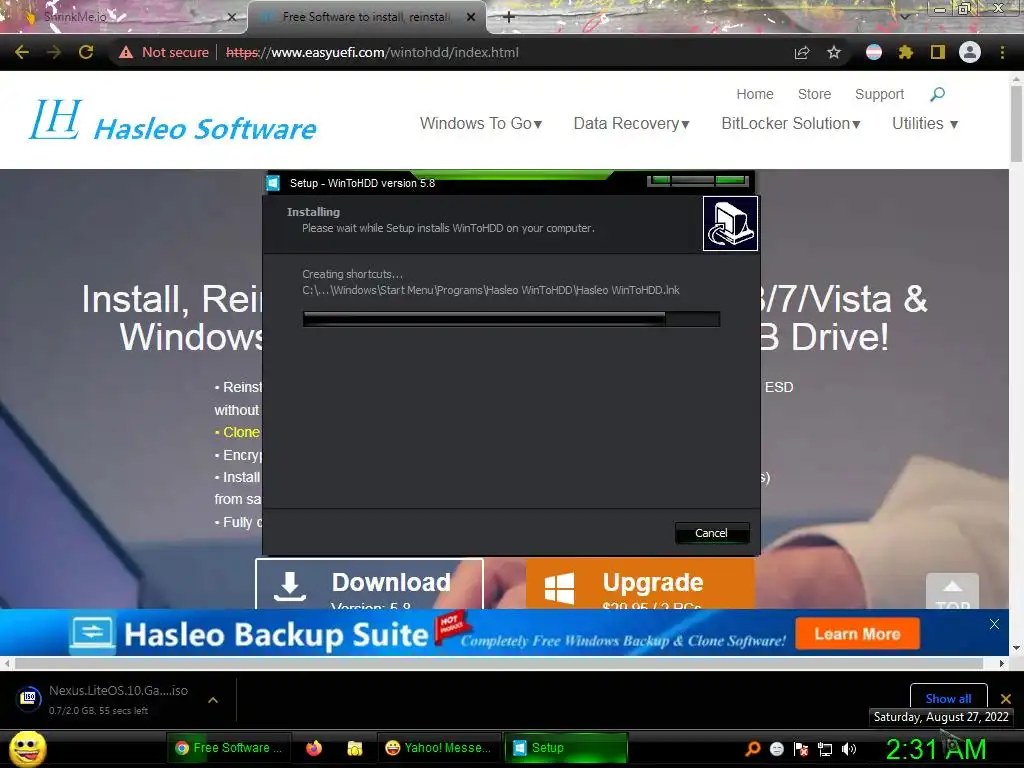The image size is (1024, 768).
Task: Click the setup installer computer icon
Action: (x=730, y=223)
